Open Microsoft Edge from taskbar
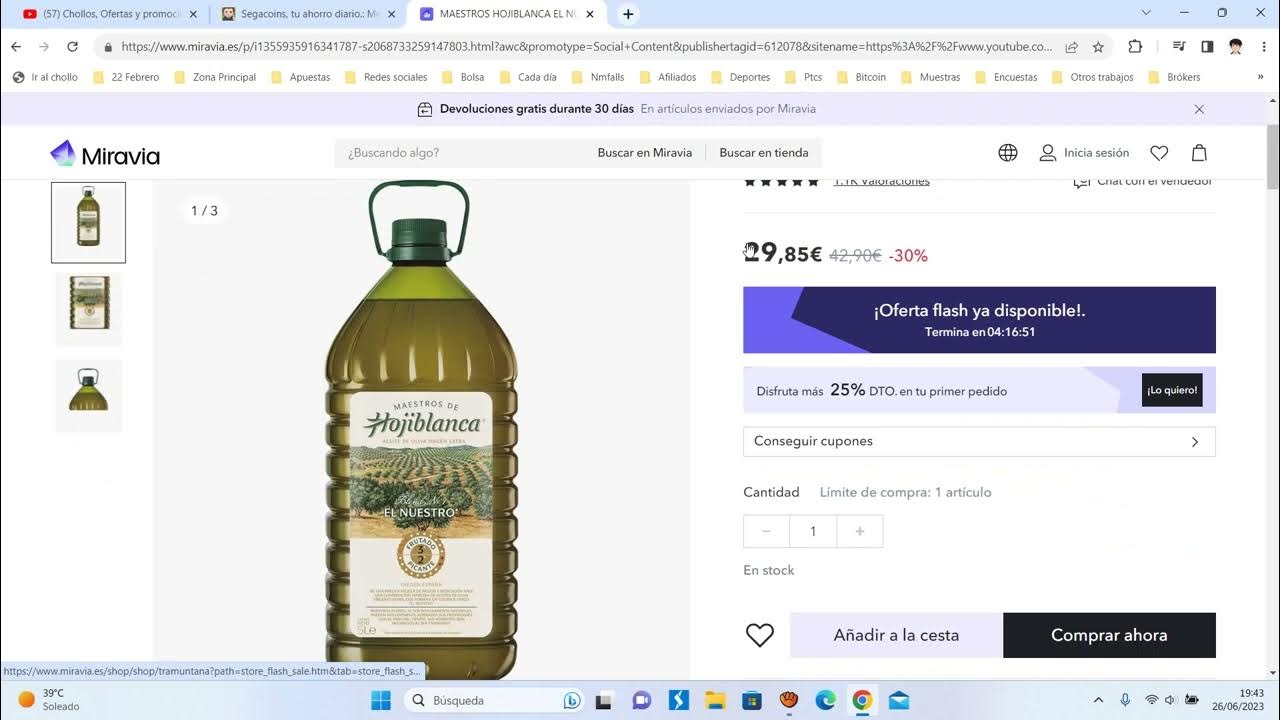 click(x=825, y=700)
